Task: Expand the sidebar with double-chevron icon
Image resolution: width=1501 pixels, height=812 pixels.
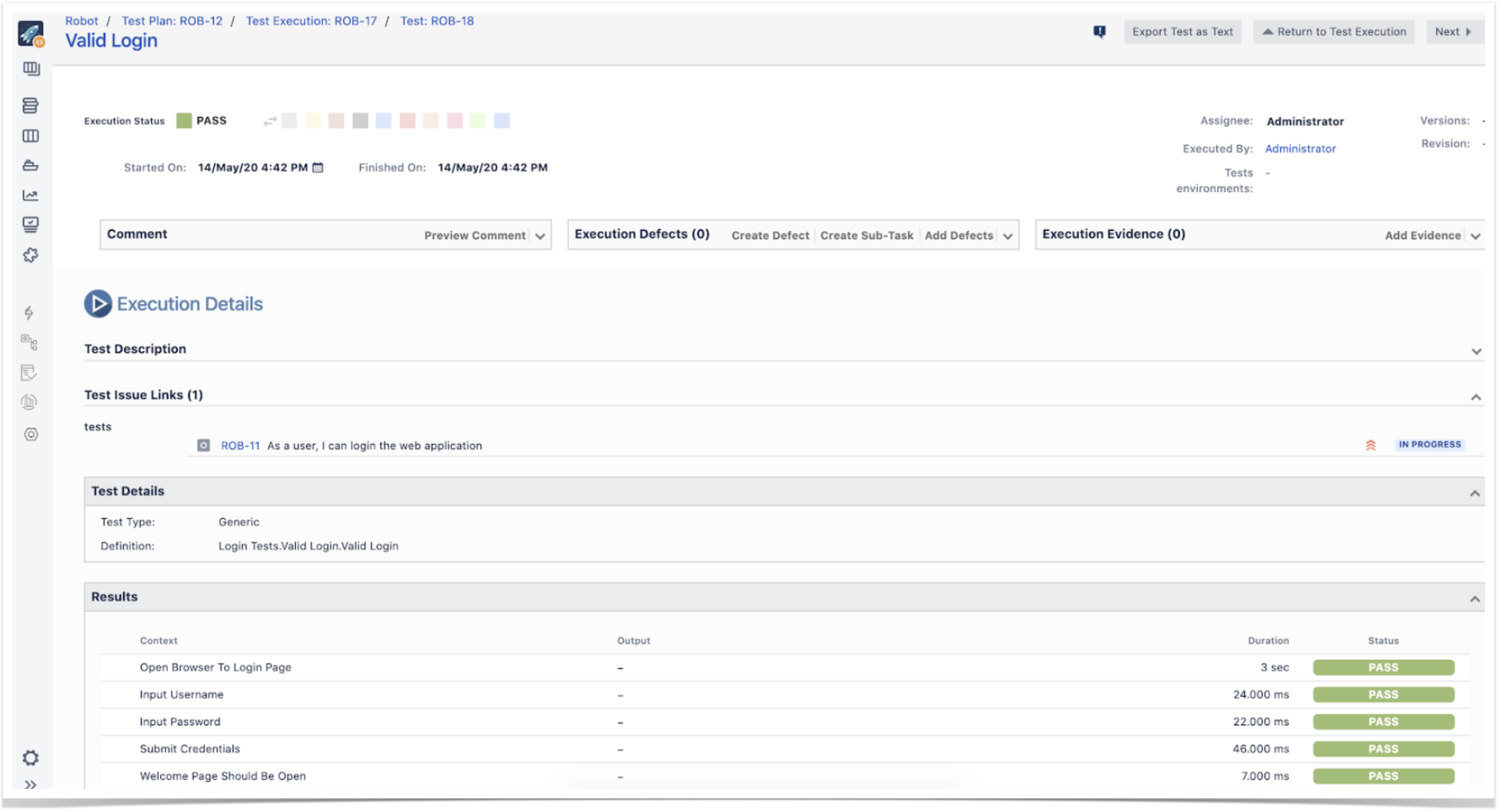Action: pos(30,785)
